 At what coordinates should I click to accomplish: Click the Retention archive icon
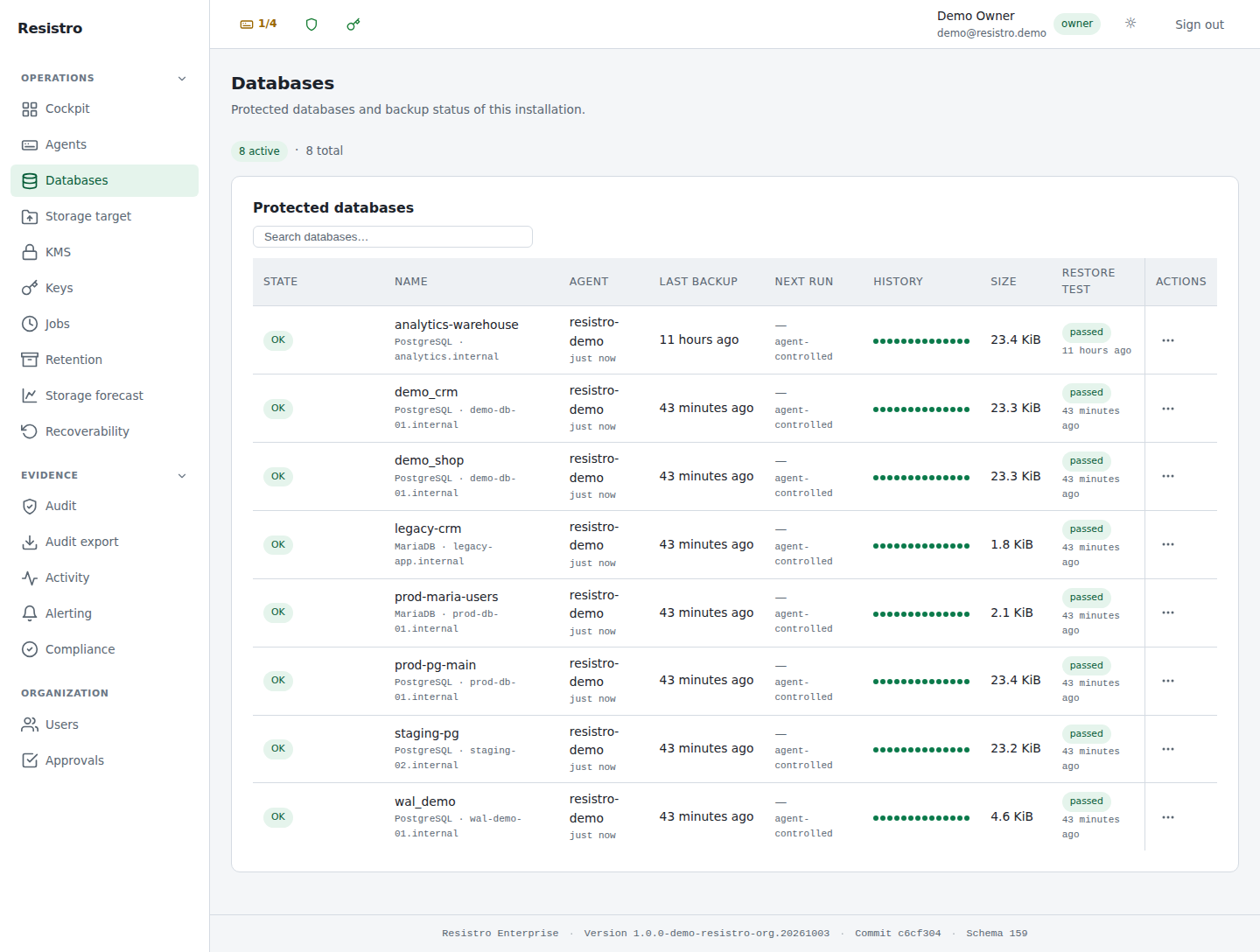[30, 360]
